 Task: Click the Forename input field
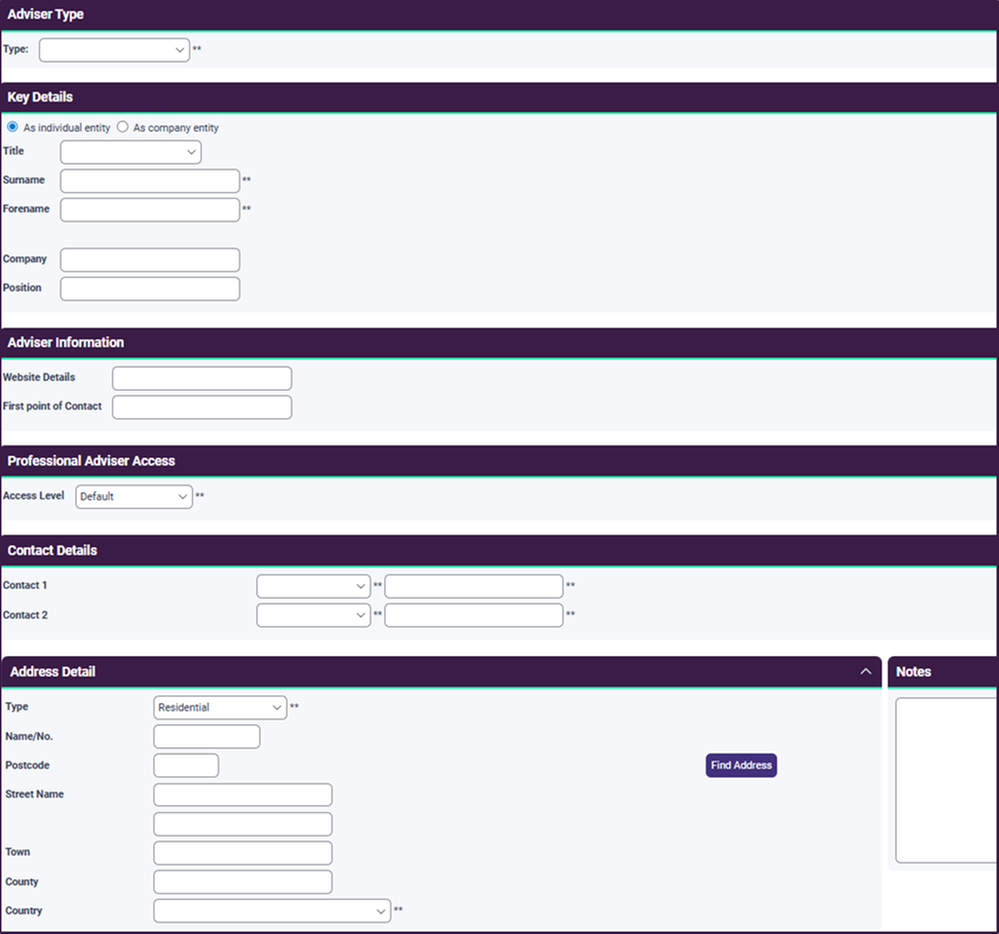150,210
